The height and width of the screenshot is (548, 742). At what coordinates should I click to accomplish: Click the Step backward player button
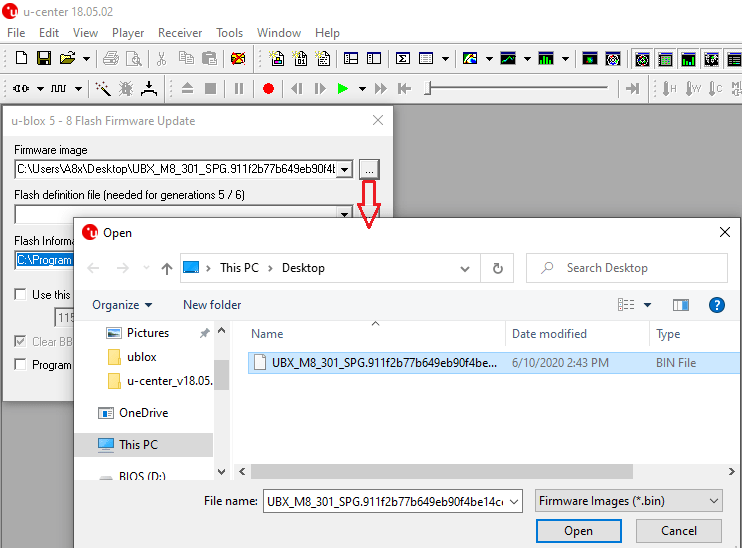(x=297, y=88)
